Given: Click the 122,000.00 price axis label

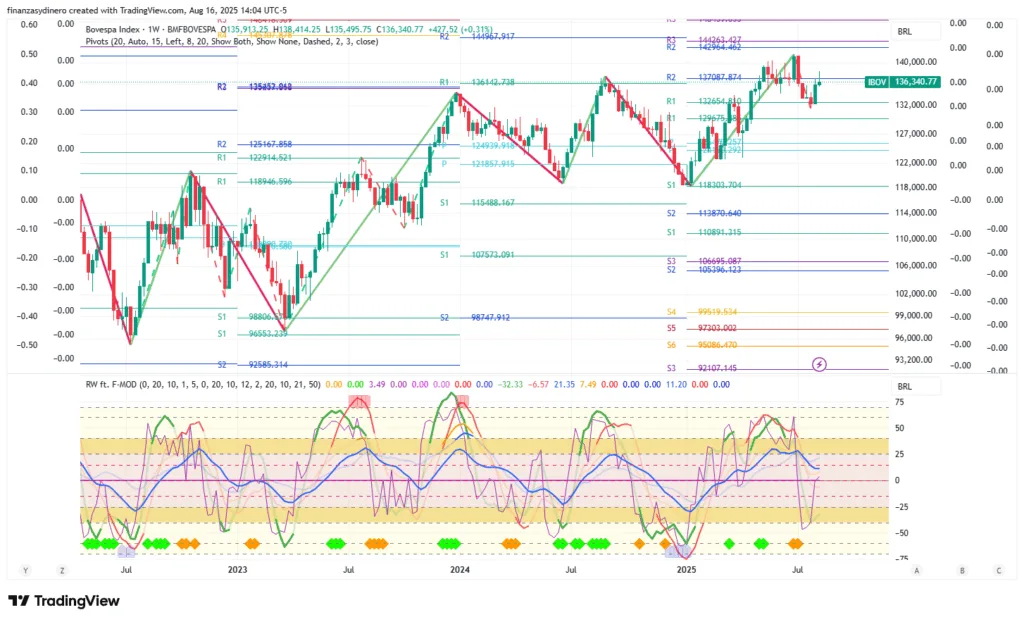Looking at the screenshot, I should pyautogui.click(x=916, y=163).
